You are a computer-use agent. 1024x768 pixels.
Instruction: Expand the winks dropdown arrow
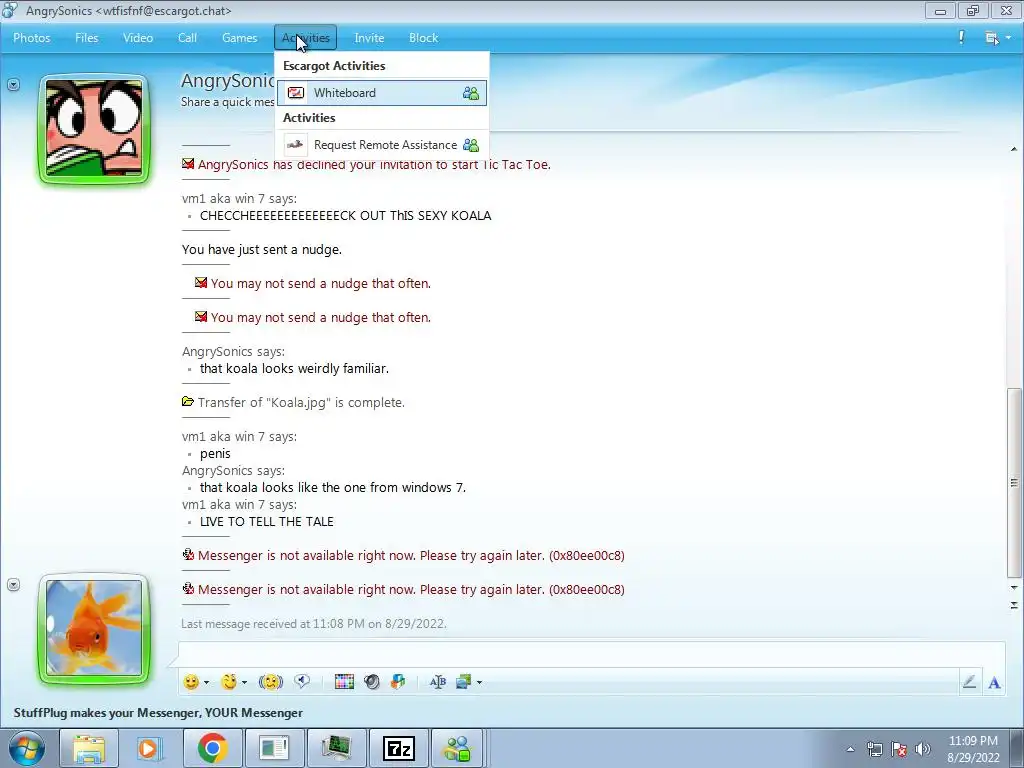244,682
